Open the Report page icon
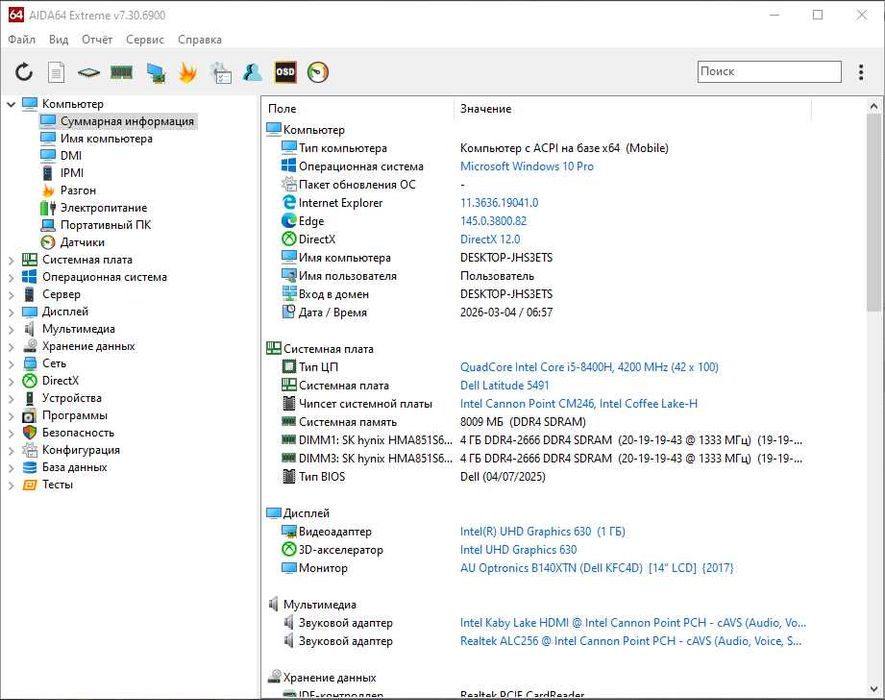885x700 pixels. 56,72
